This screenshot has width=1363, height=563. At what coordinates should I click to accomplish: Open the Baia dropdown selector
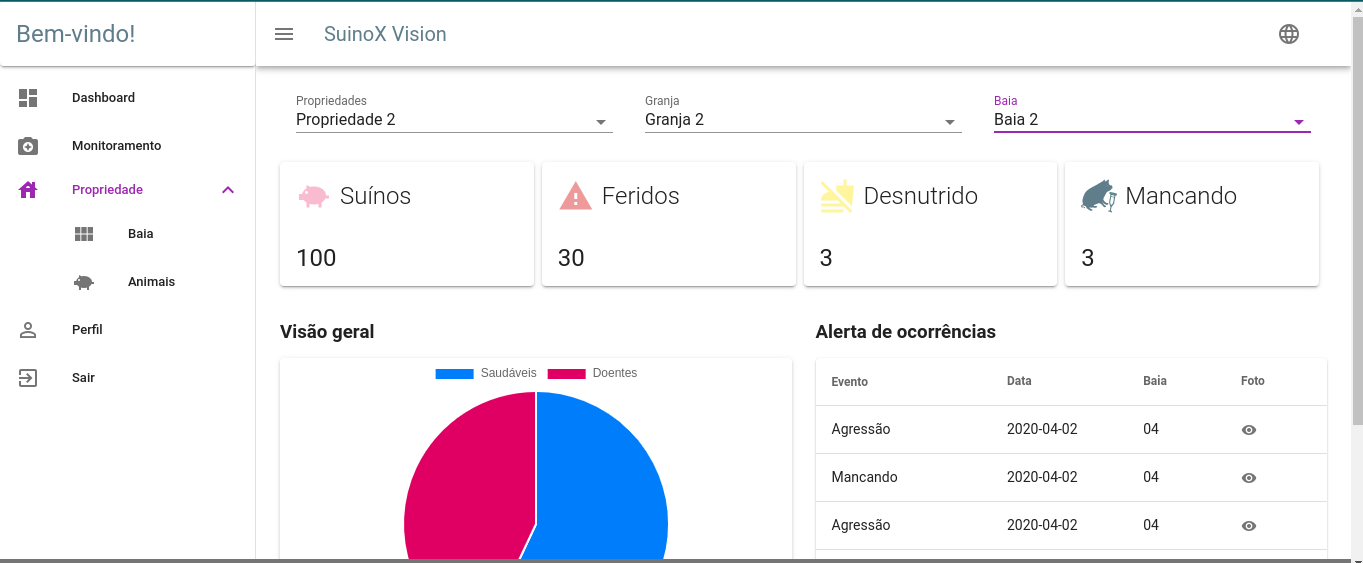tap(1152, 113)
